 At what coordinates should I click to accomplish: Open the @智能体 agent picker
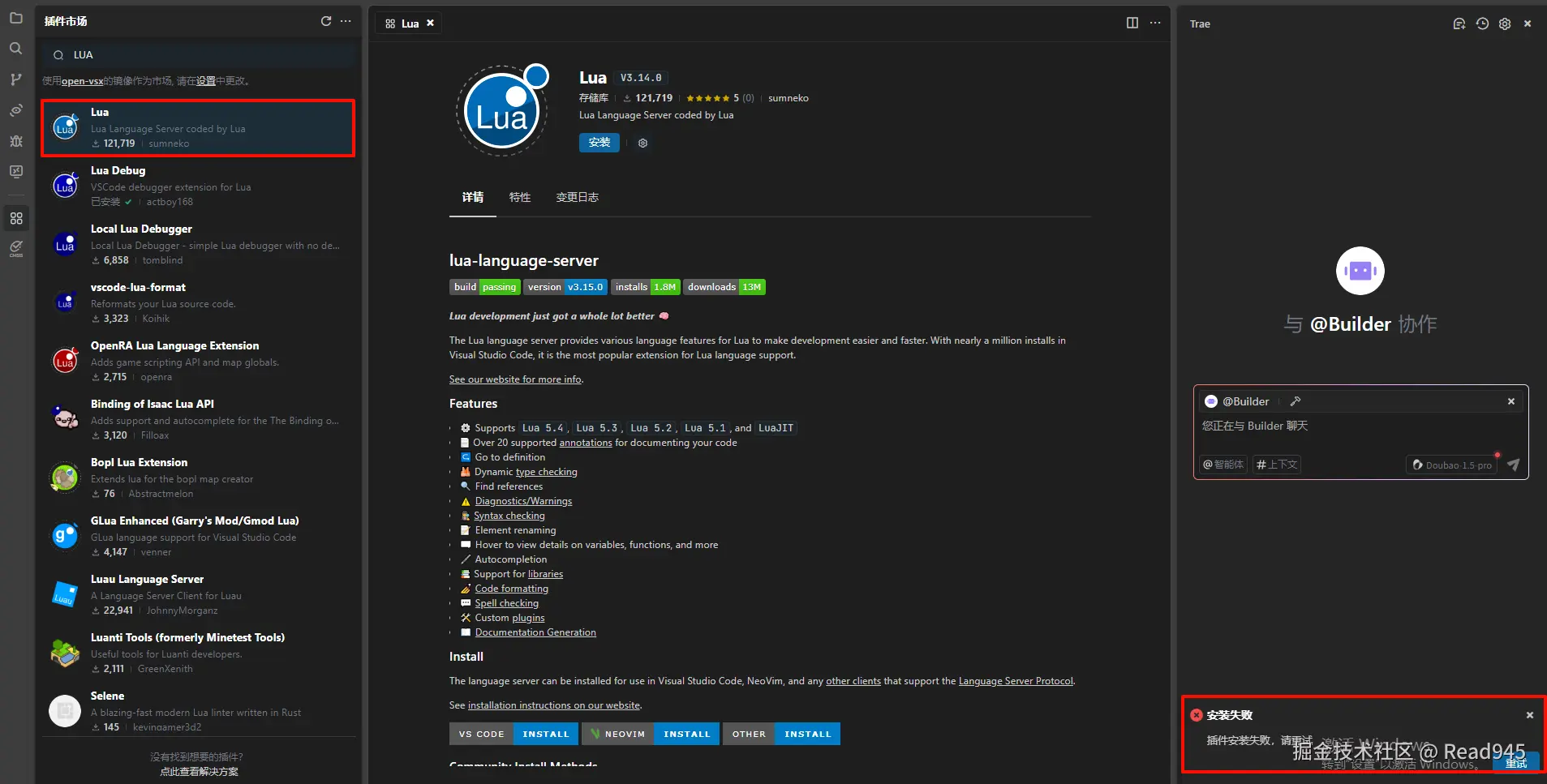(1223, 465)
